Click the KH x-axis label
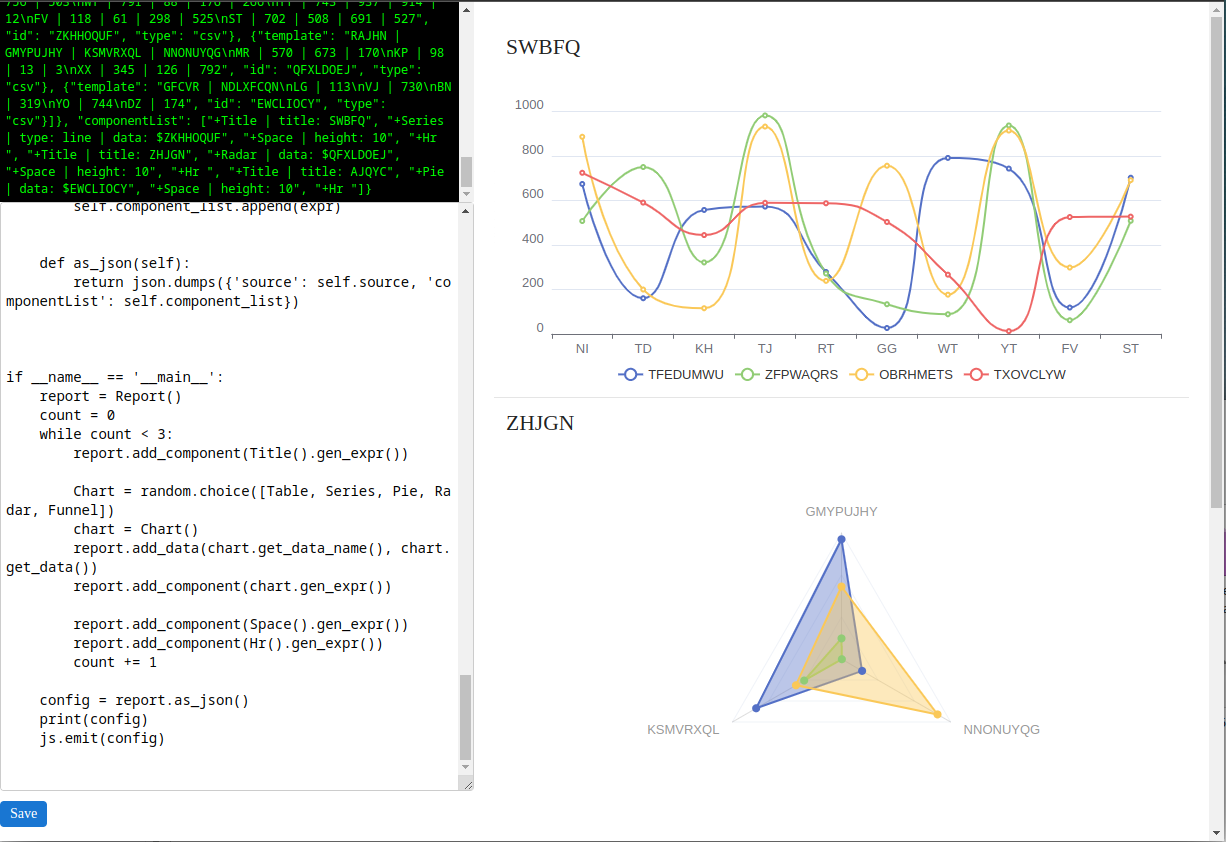Screen dimensions: 1226x842 pos(704,349)
